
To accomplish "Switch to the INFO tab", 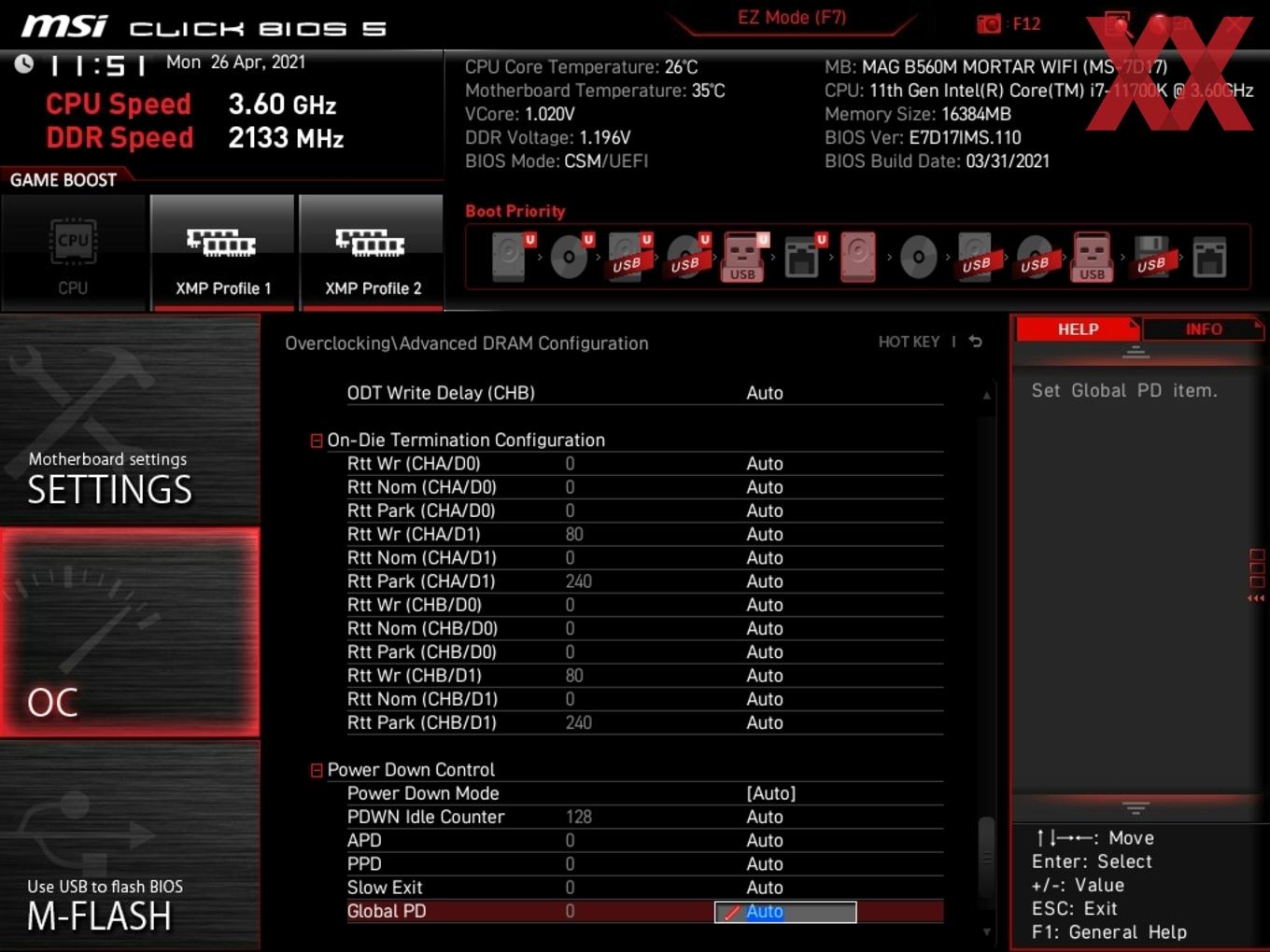I will [x=1204, y=329].
